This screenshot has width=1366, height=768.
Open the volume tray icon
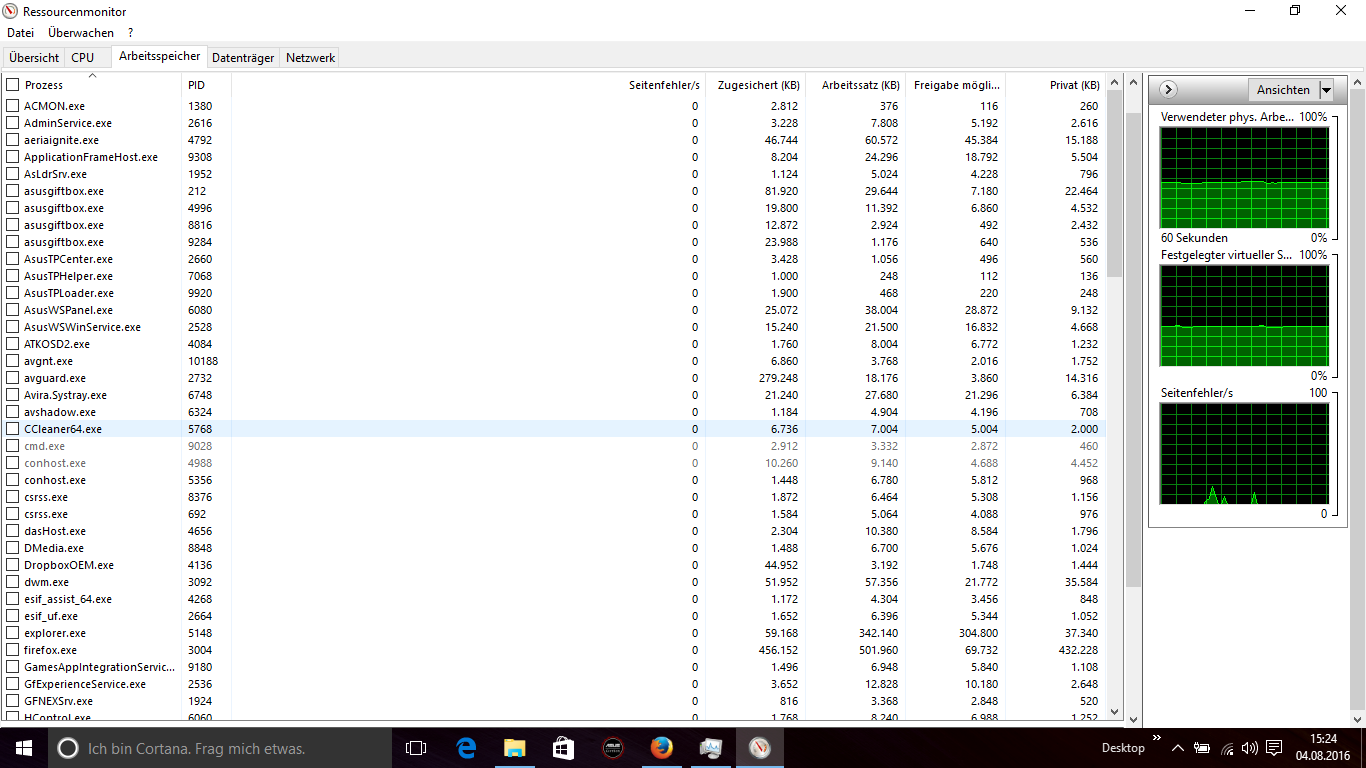coord(1250,748)
